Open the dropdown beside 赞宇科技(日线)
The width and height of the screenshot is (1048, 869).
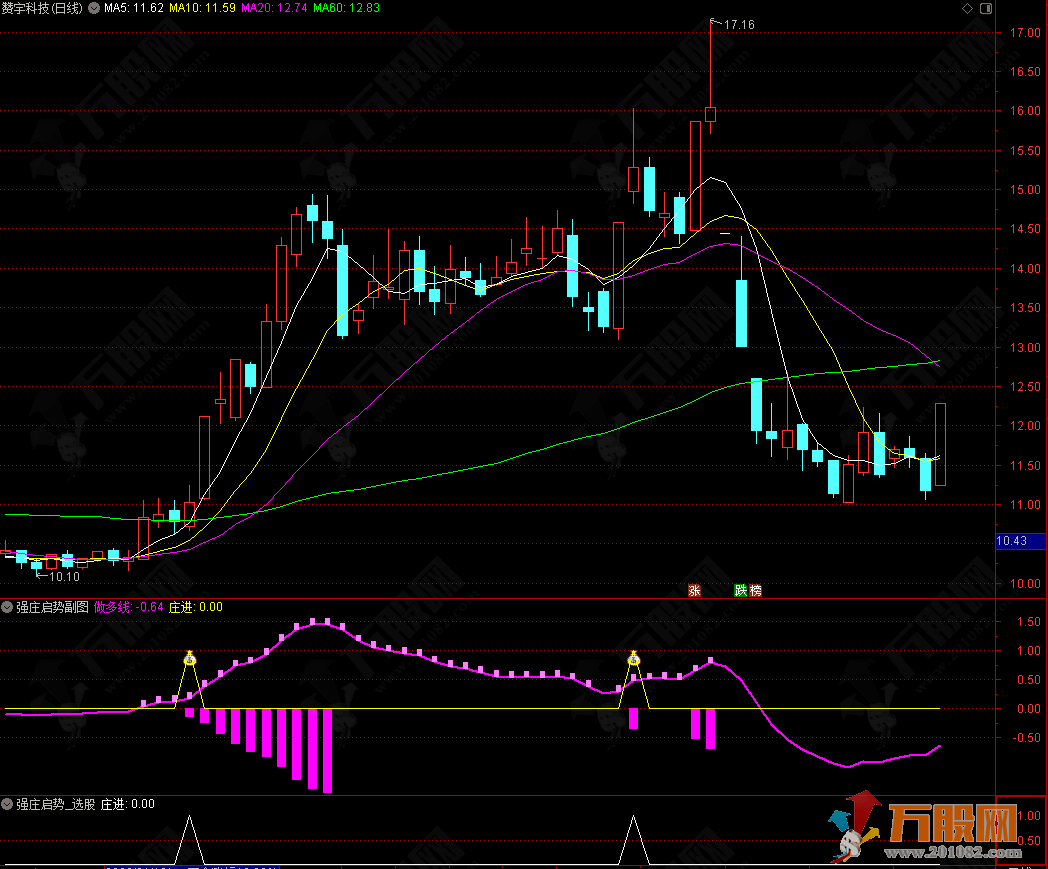(94, 8)
